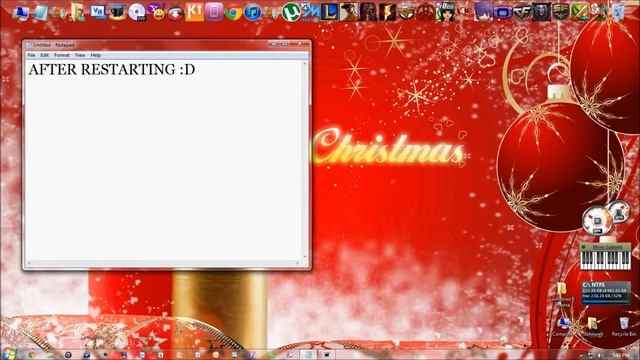This screenshot has width=640, height=360.
Task: Open the Windows Start menu
Action: pos(9,354)
